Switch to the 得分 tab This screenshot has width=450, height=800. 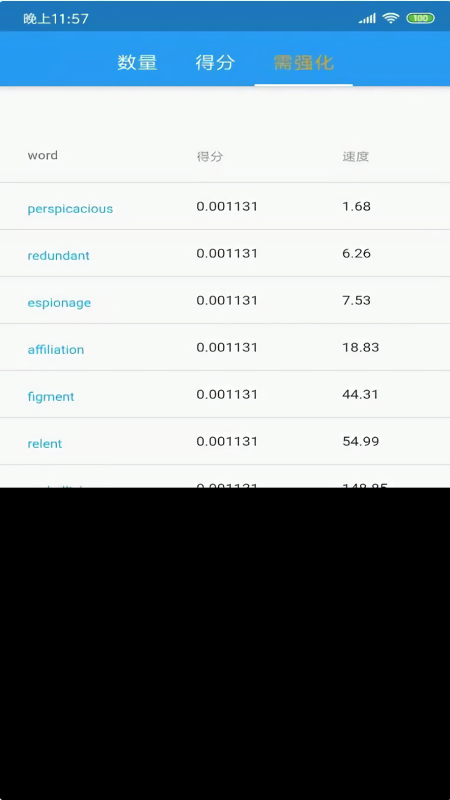tap(215, 62)
